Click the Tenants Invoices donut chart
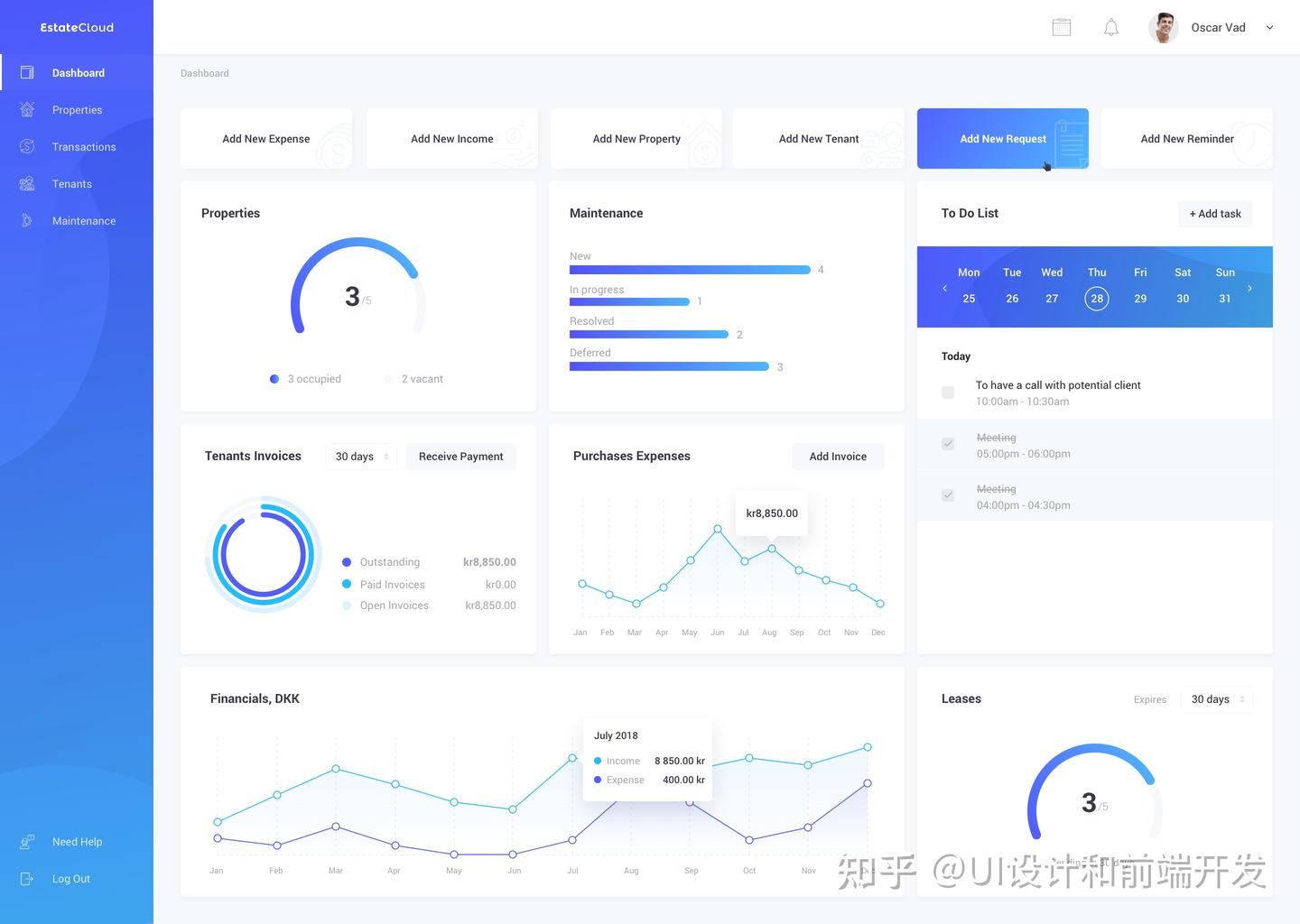Screen dimensions: 1300x924 (x=264, y=555)
